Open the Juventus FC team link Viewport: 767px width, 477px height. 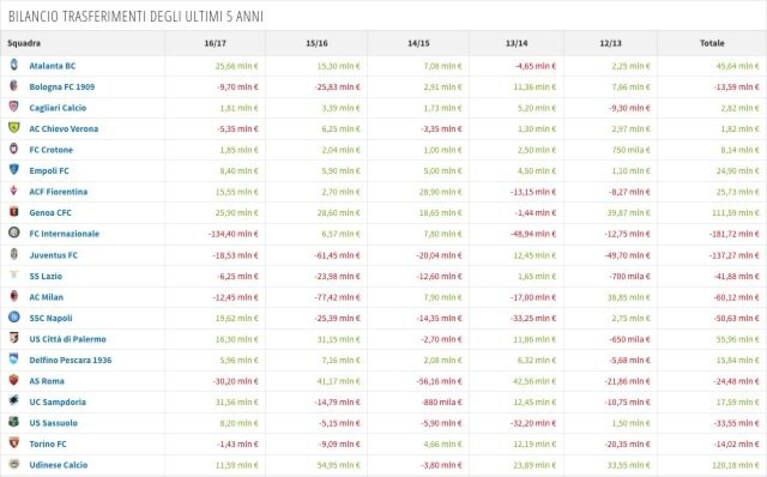tap(53, 255)
